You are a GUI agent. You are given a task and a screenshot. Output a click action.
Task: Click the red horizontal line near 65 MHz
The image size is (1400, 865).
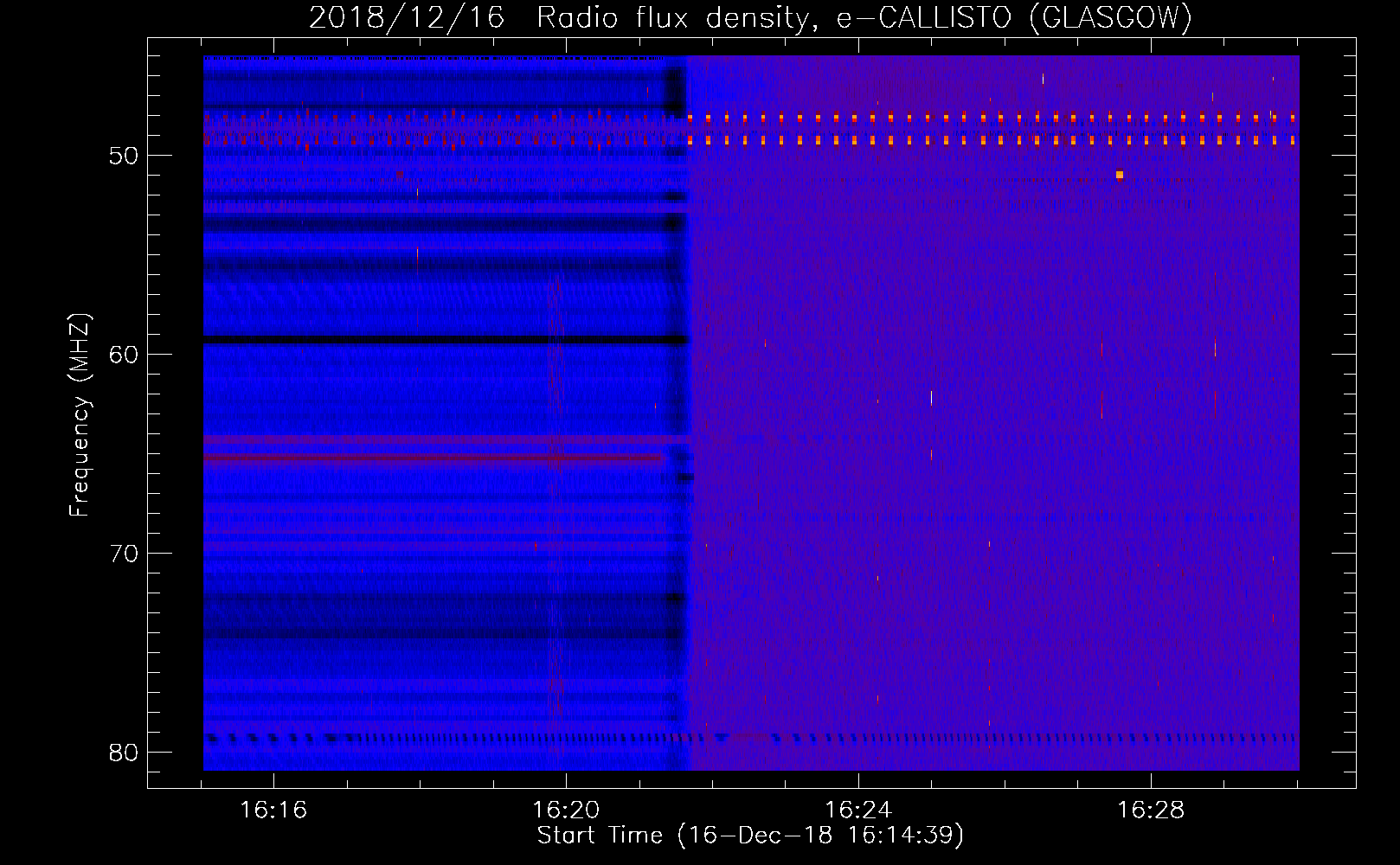point(433,458)
